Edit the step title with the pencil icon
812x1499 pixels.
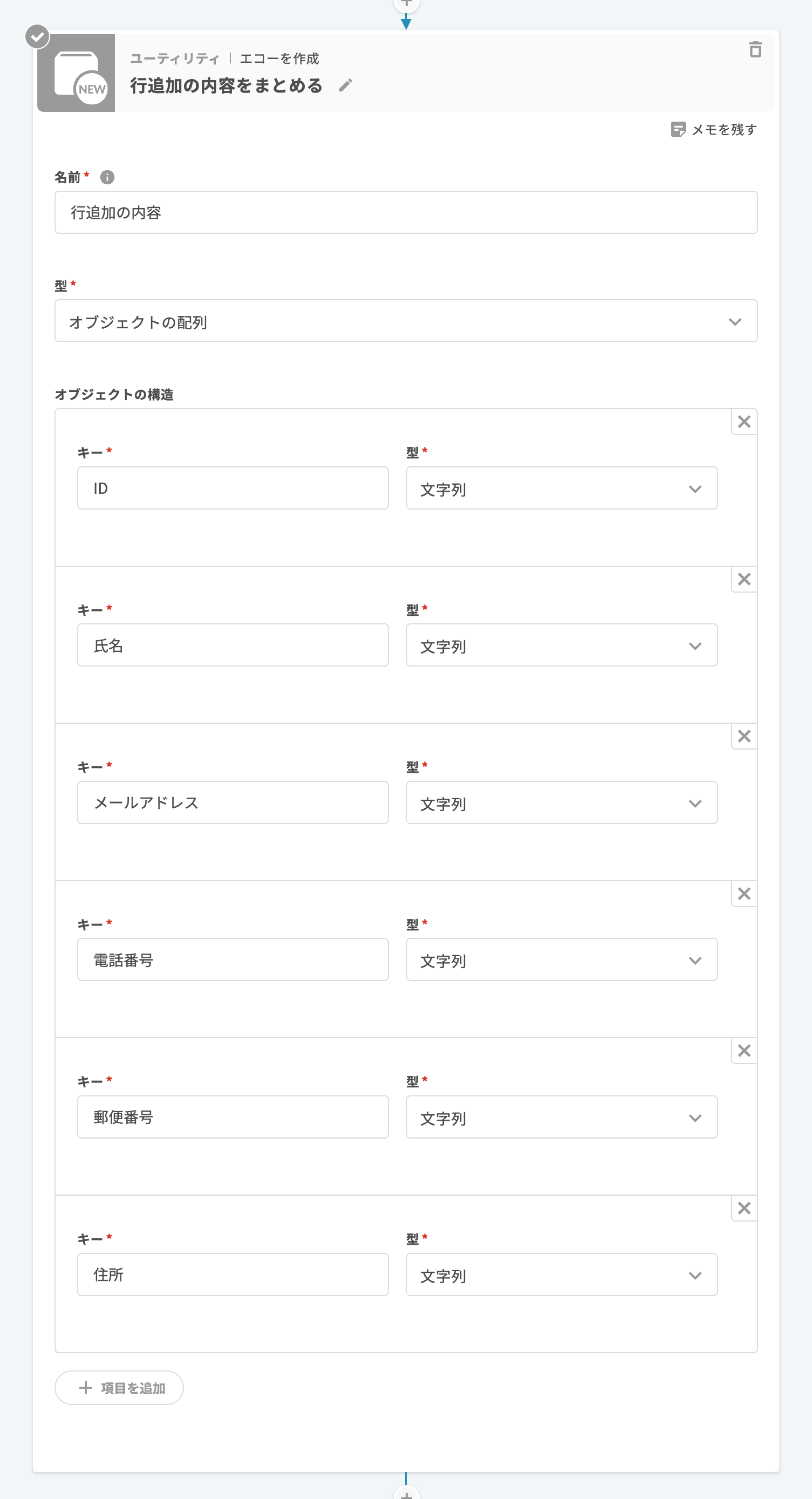[x=345, y=86]
